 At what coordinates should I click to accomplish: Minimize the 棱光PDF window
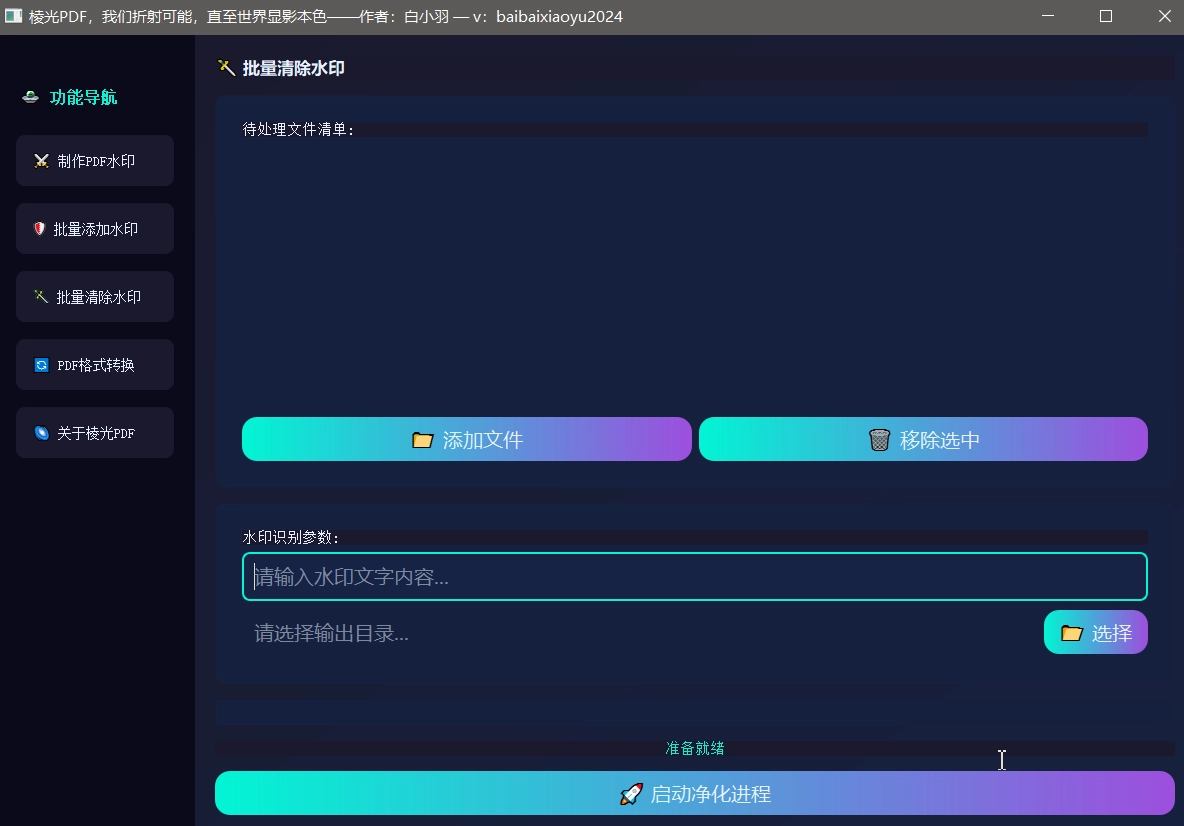[x=1048, y=16]
